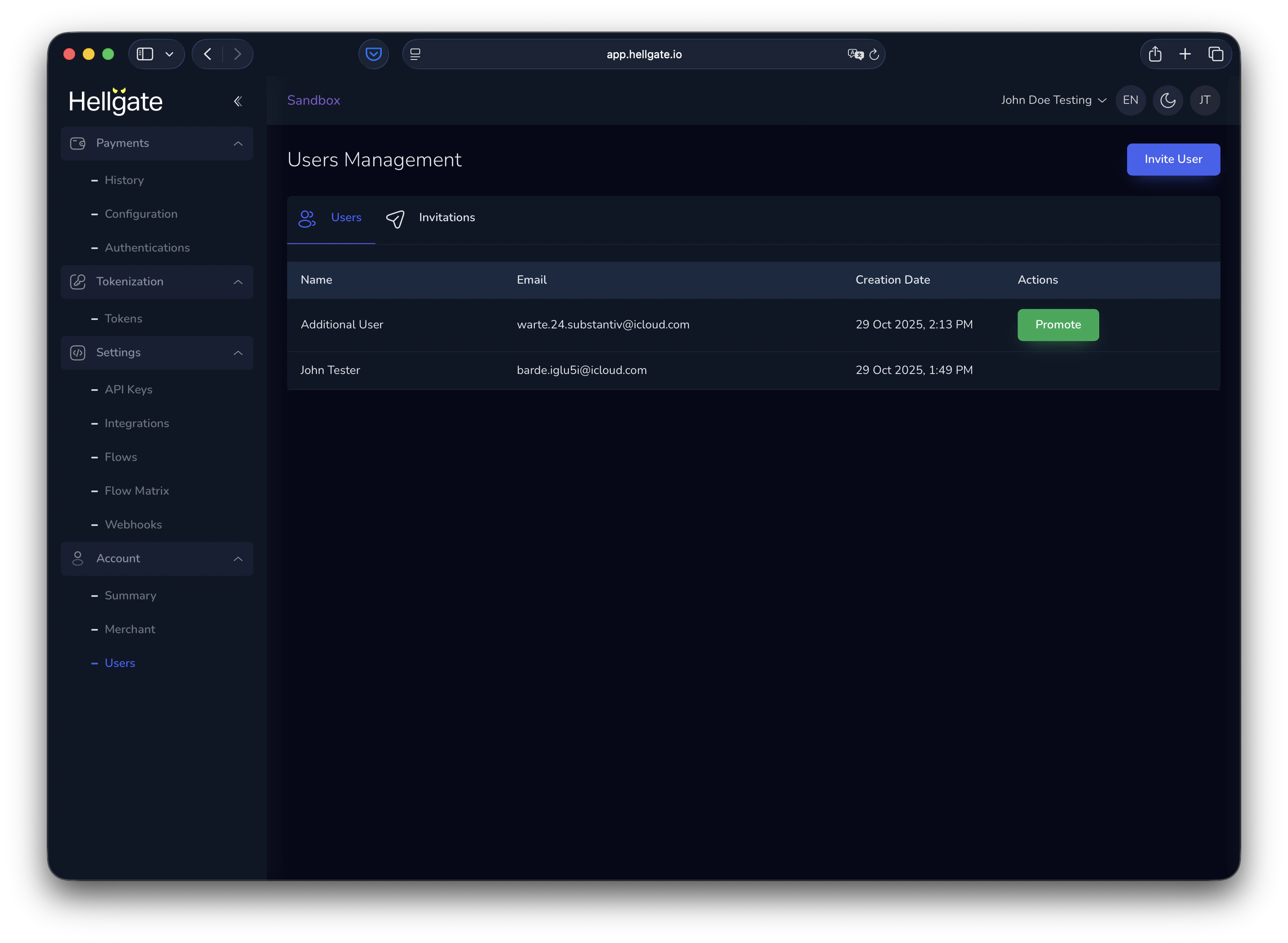1288x943 pixels.
Task: Click the browser translate icon
Action: (x=855, y=54)
